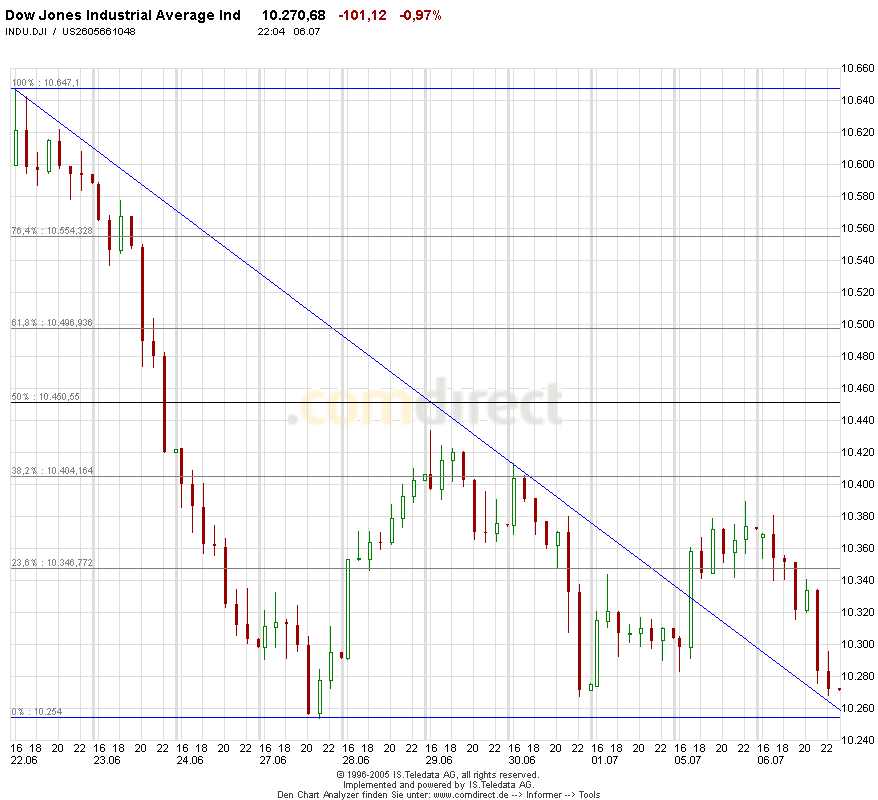Select the index value 10.270,68
This screenshot has width=878, height=800.
click(x=293, y=15)
